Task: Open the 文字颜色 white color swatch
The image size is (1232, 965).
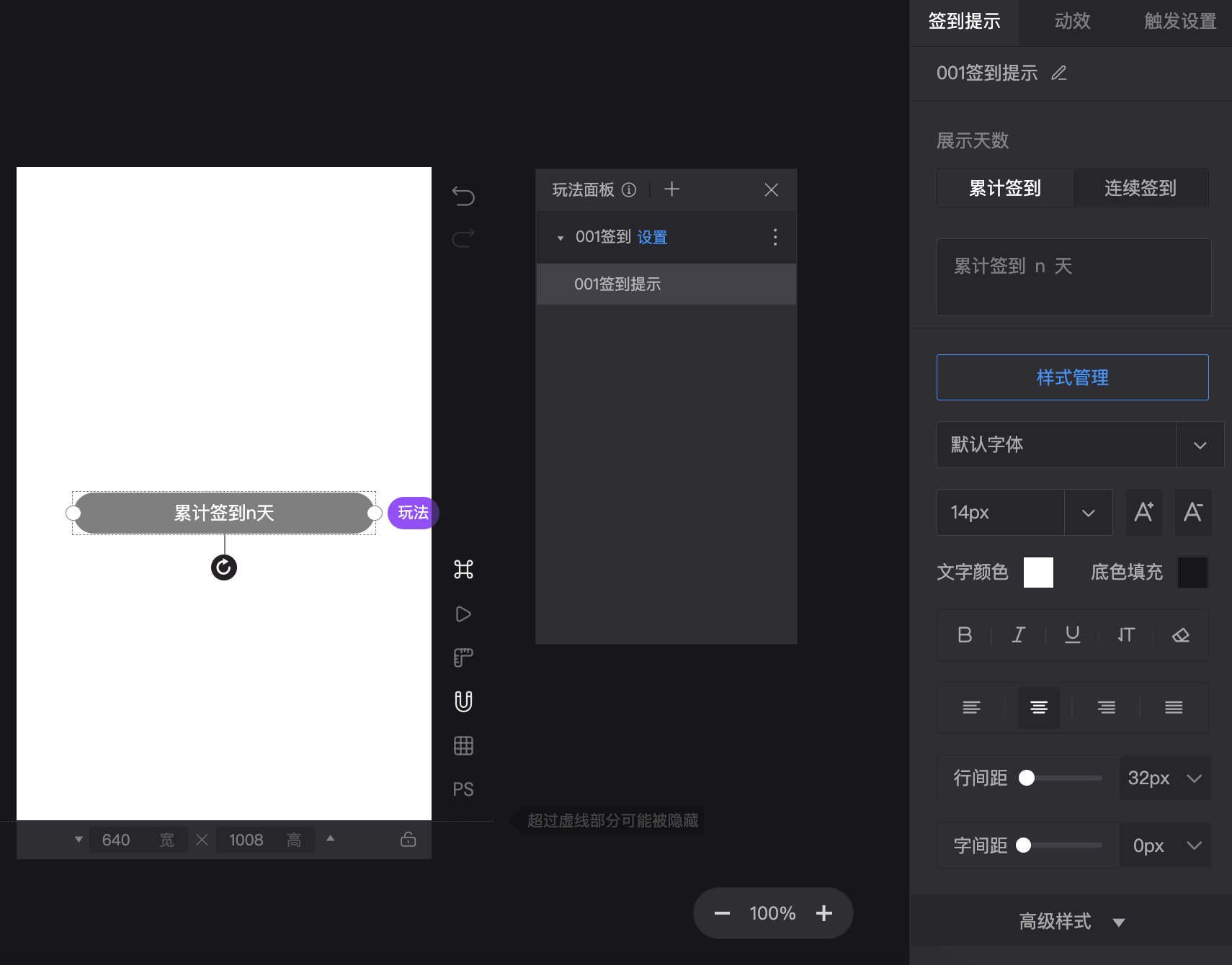Action: click(1038, 573)
